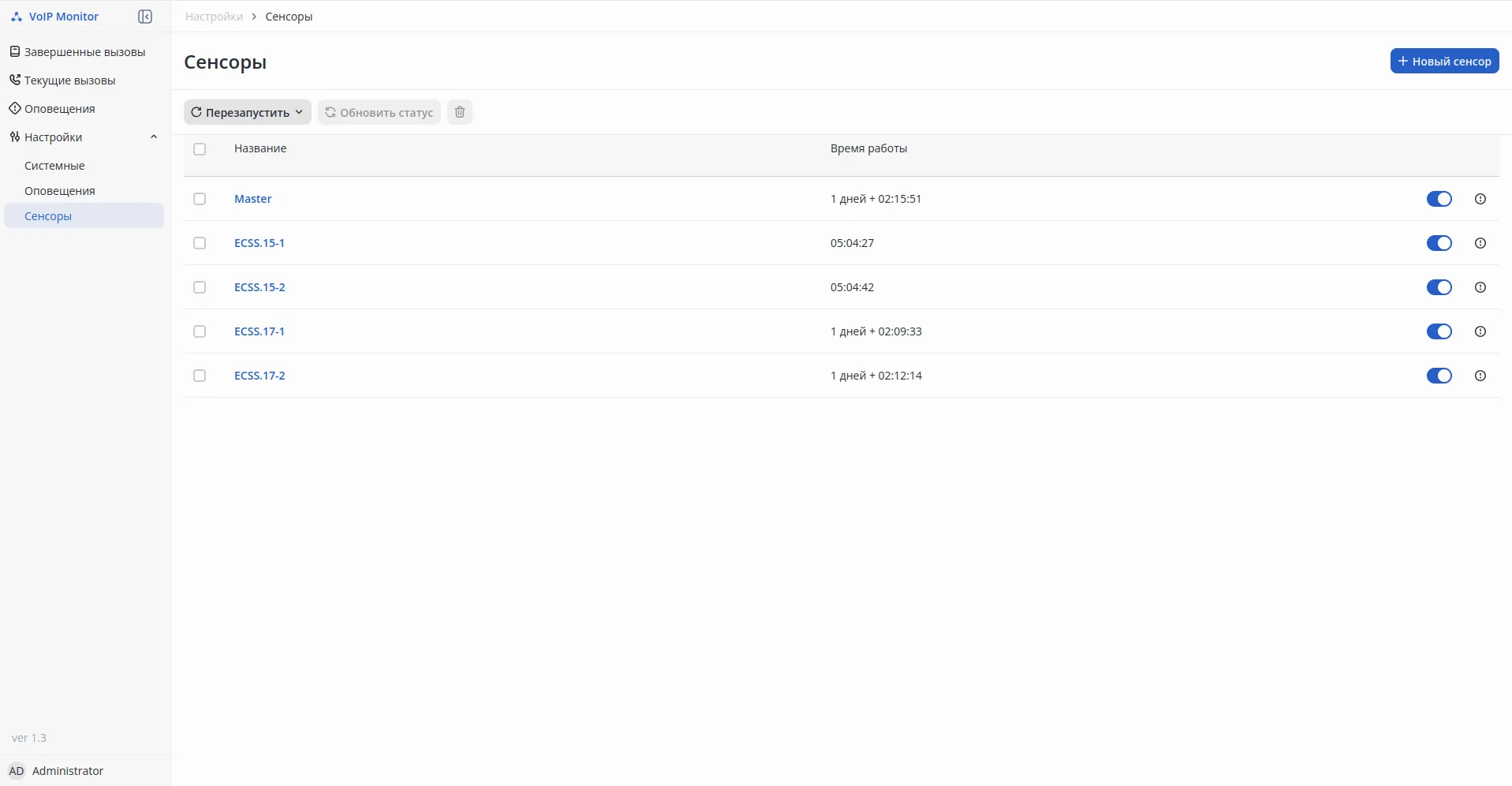Open the Master sensor link
The width and height of the screenshot is (1512, 786).
pos(252,199)
